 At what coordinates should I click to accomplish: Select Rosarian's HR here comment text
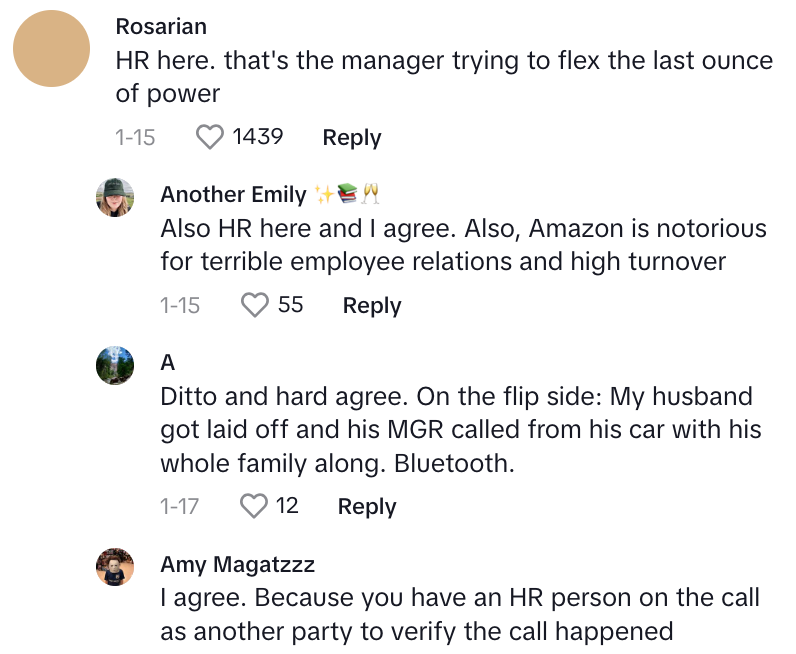click(x=444, y=77)
